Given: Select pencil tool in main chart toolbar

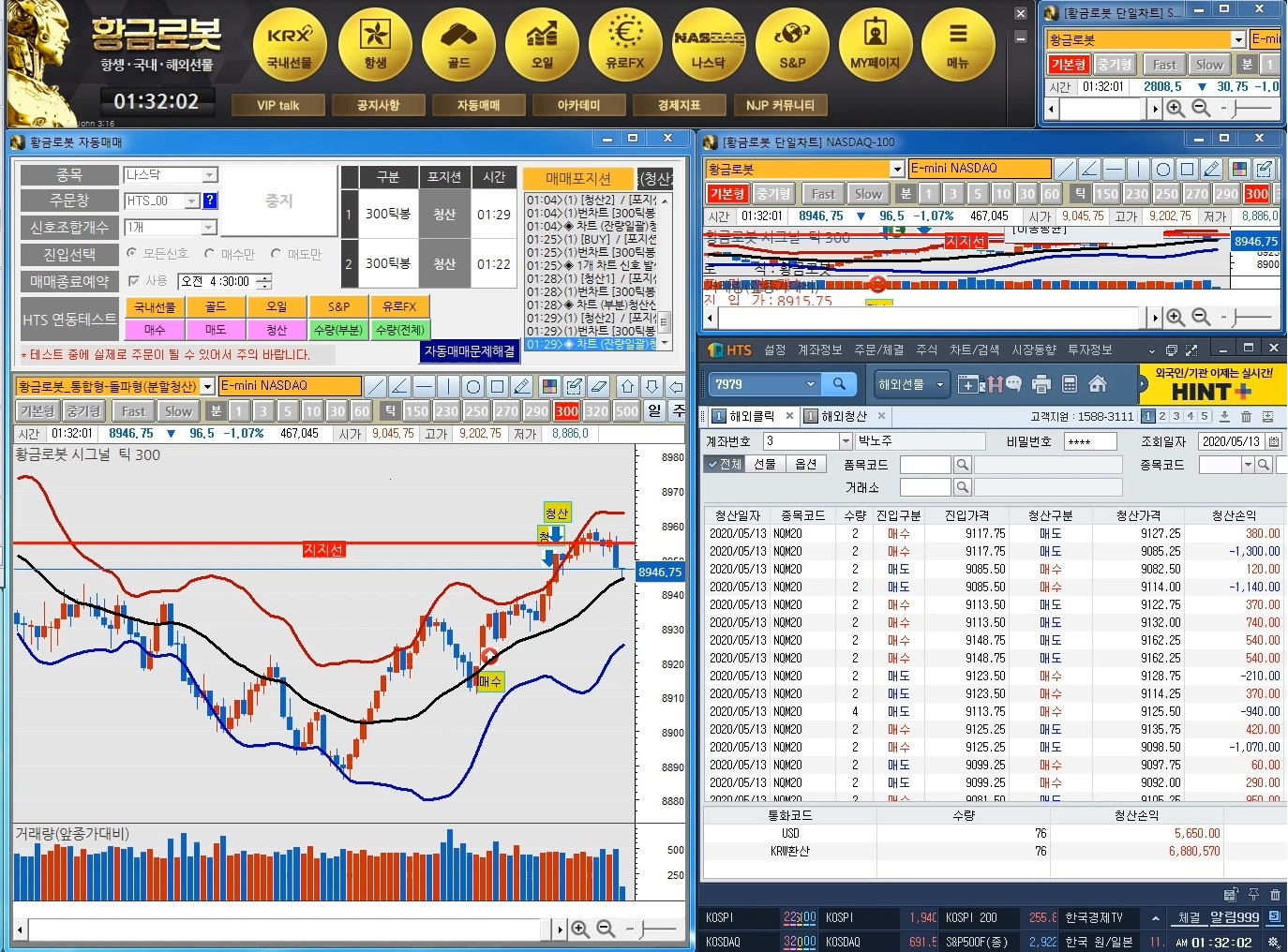Looking at the screenshot, I should pos(522,386).
